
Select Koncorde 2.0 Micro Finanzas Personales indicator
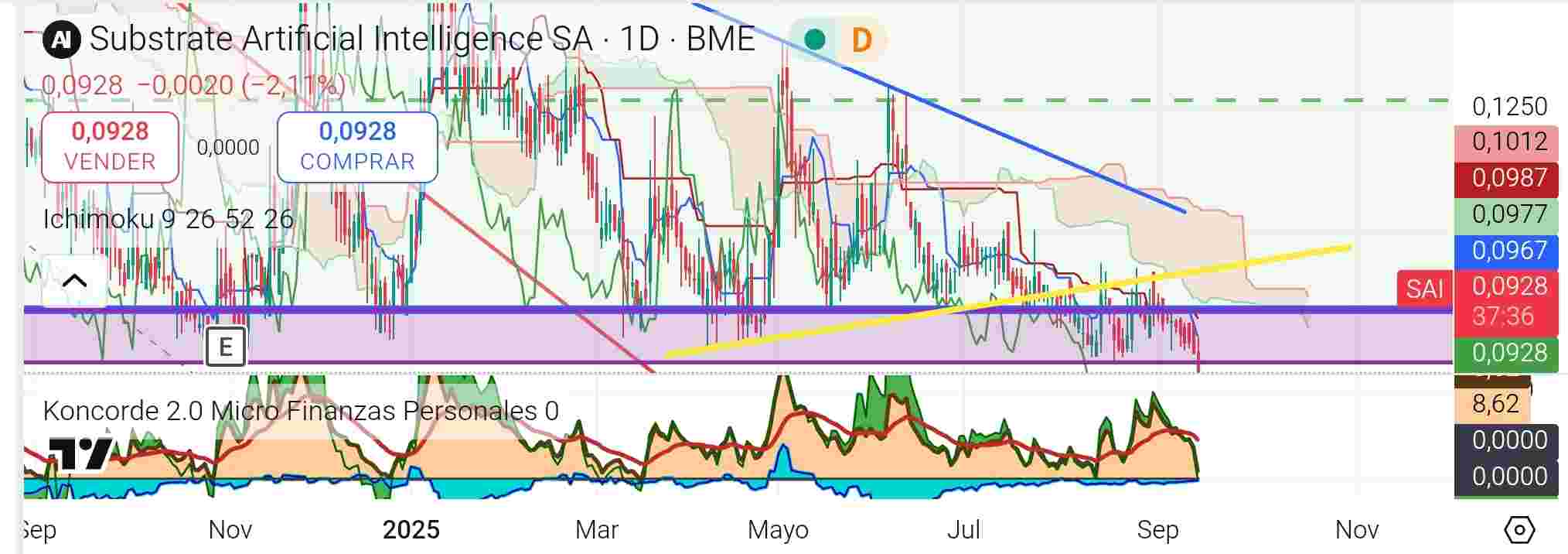click(x=301, y=411)
